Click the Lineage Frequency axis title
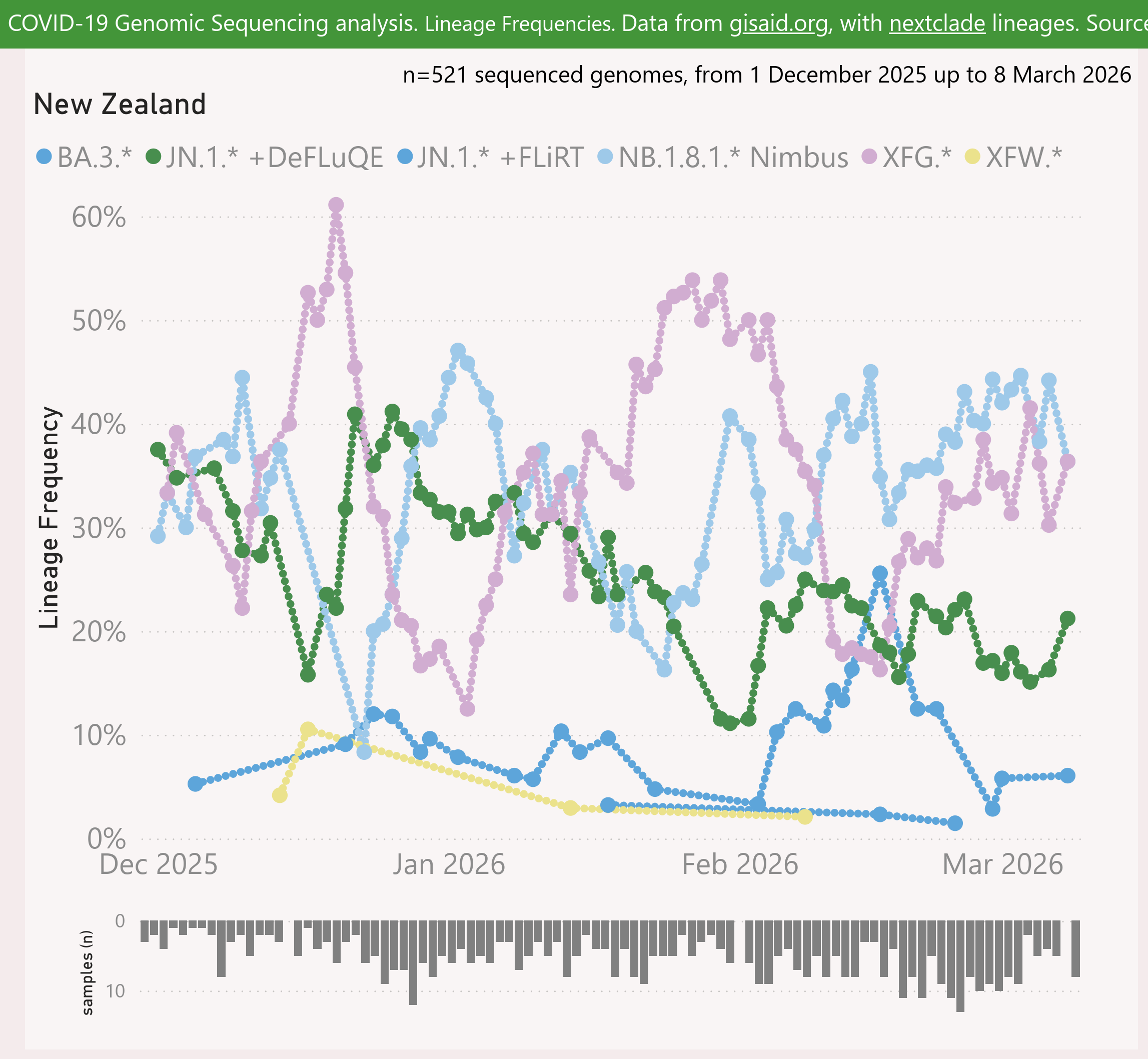The image size is (1148, 1059). 50,517
